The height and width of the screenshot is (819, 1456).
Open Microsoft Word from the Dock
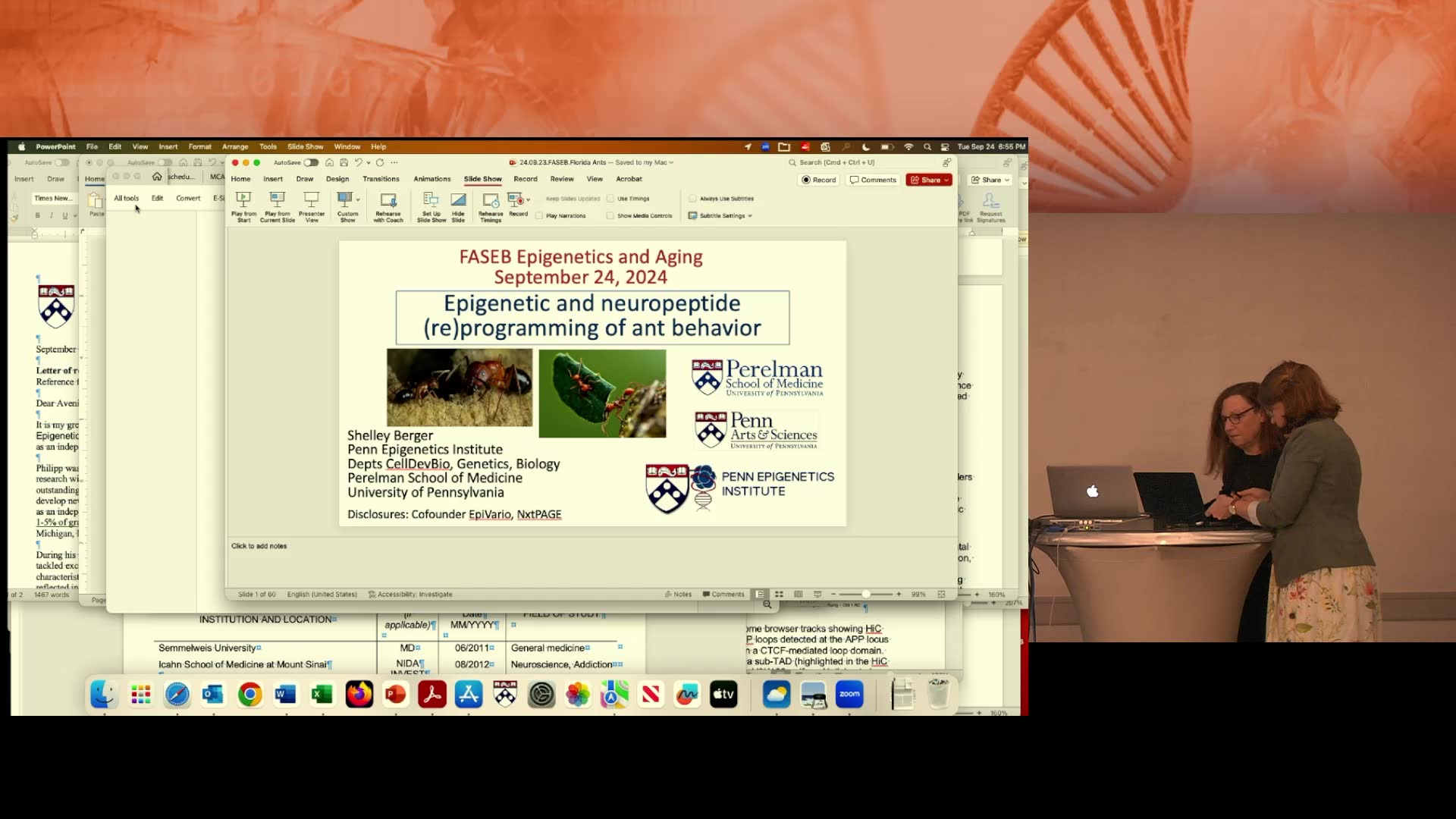[x=286, y=695]
